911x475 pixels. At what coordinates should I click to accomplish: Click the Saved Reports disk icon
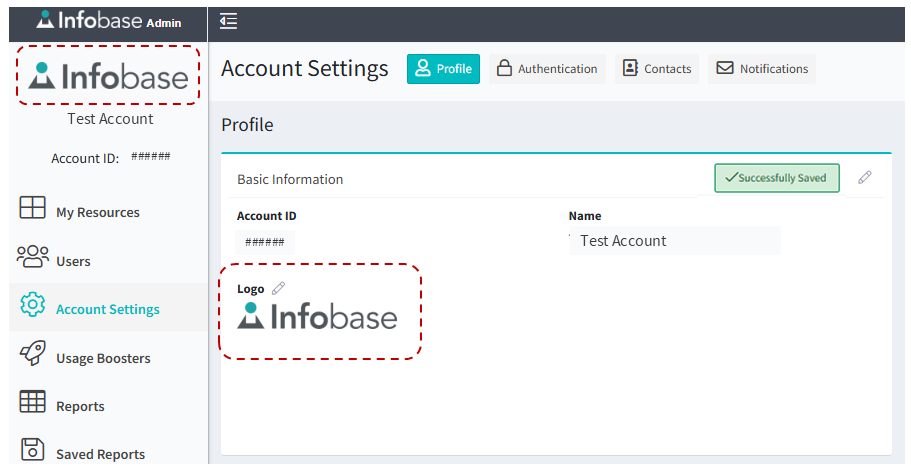[x=33, y=449]
